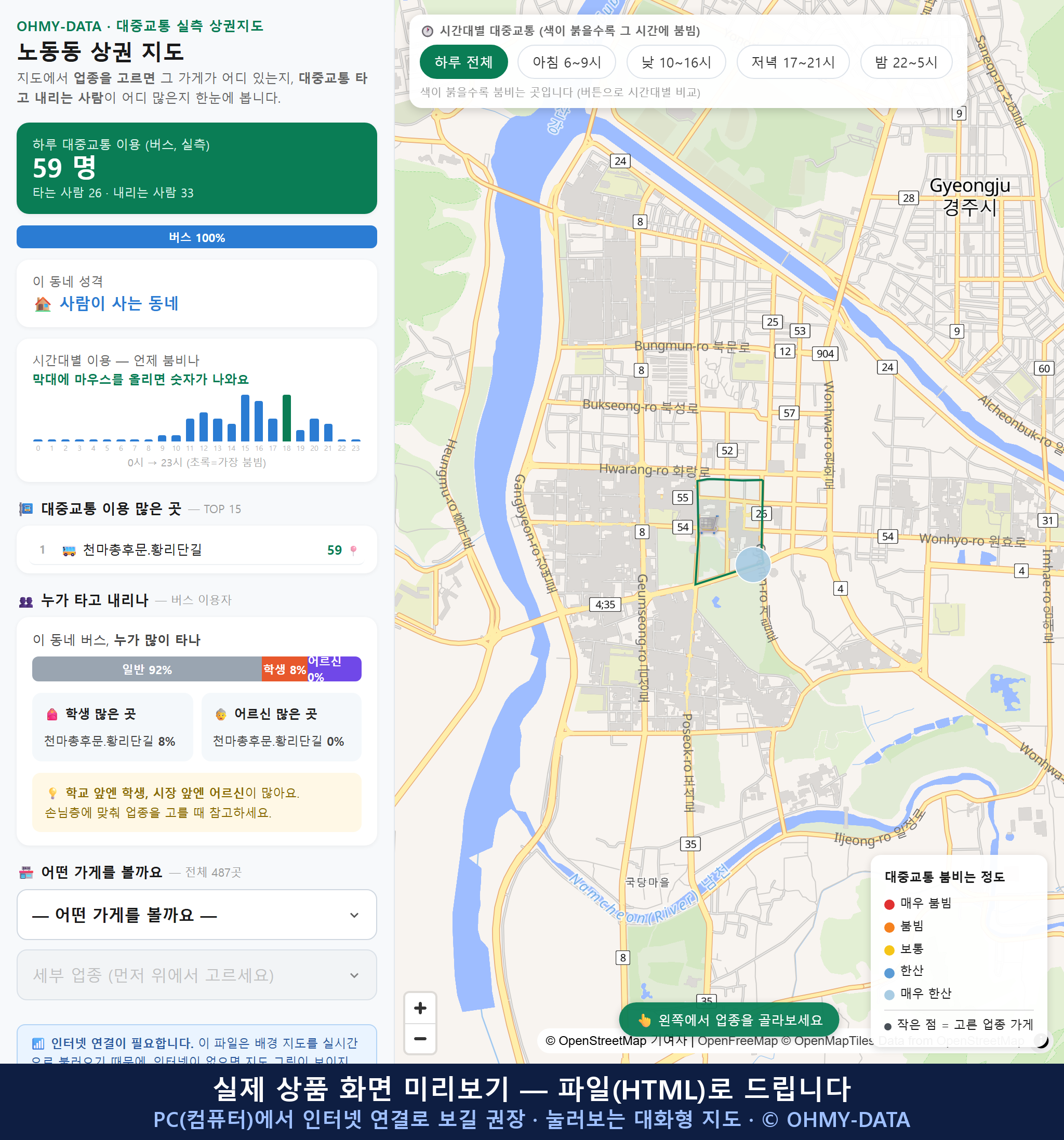The image size is (1064, 1140).
Task: Click the yellow 보통 legend dot
Action: [x=889, y=950]
